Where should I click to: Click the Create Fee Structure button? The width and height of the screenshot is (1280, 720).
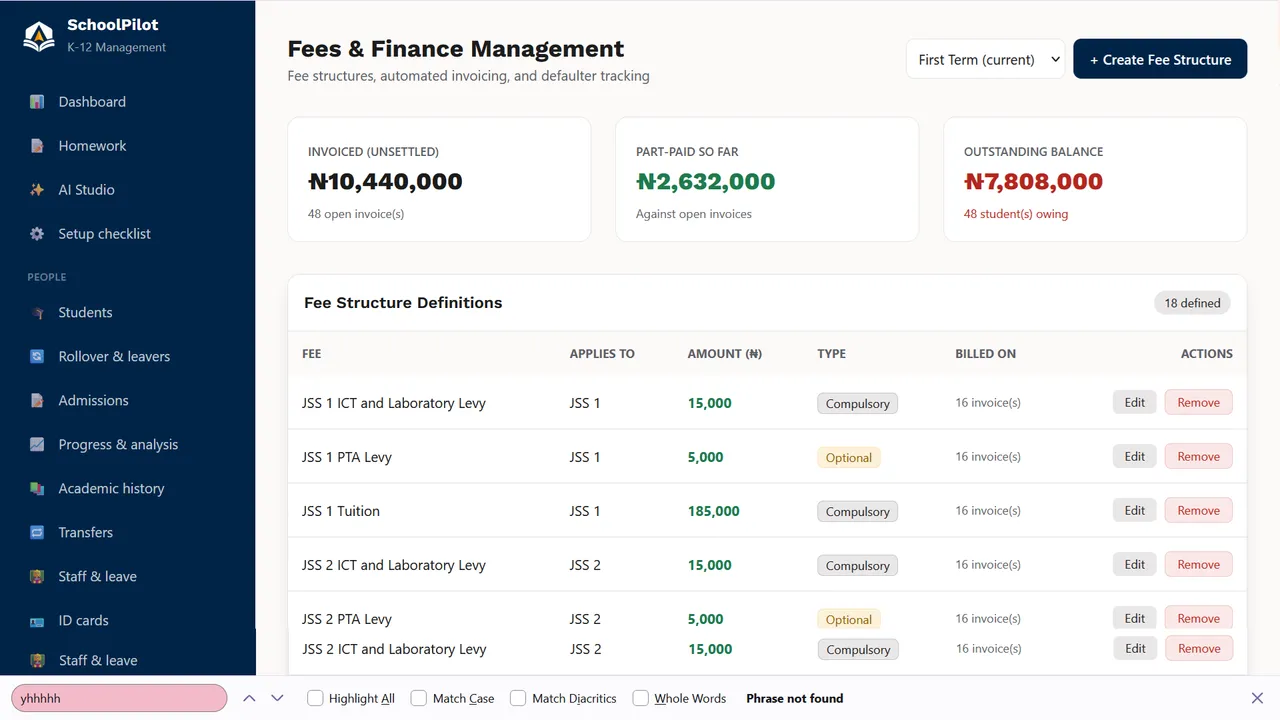coord(1160,59)
